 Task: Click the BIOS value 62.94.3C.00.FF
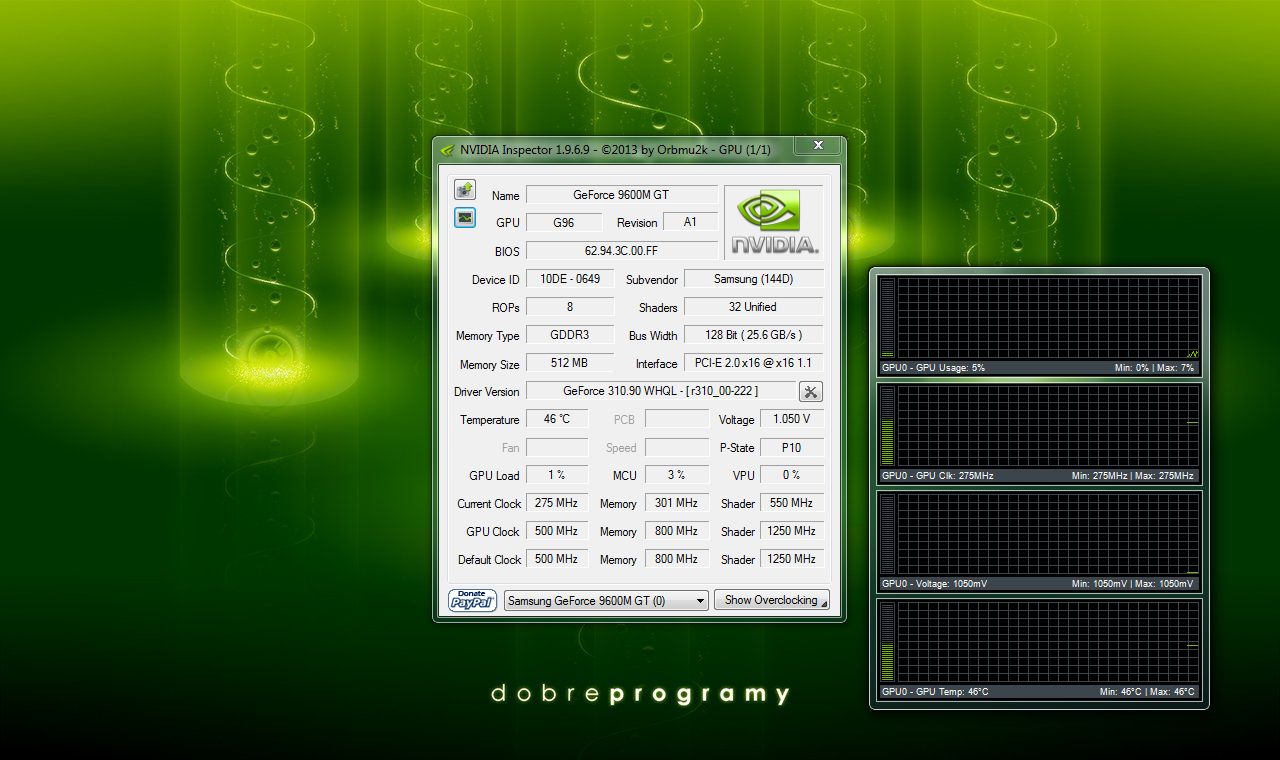622,251
